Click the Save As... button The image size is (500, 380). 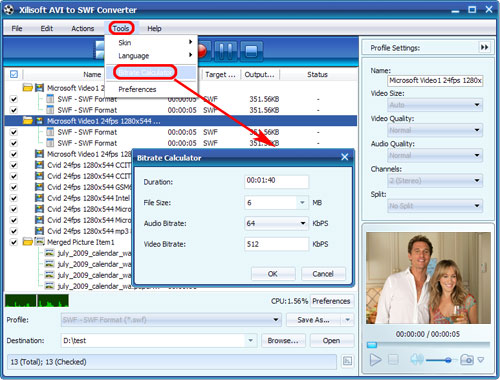point(313,320)
